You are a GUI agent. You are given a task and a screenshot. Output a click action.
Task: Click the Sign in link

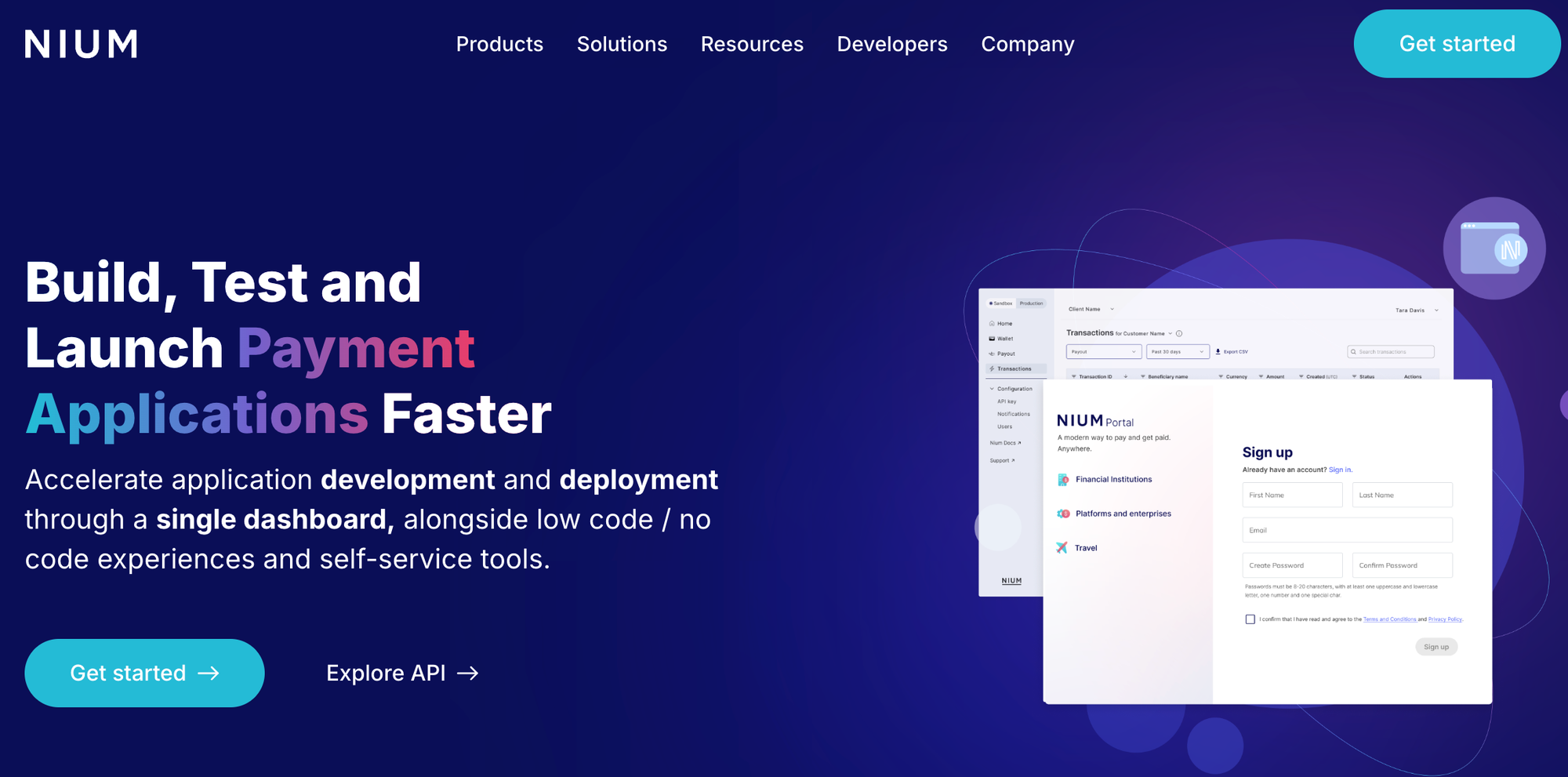1340,470
